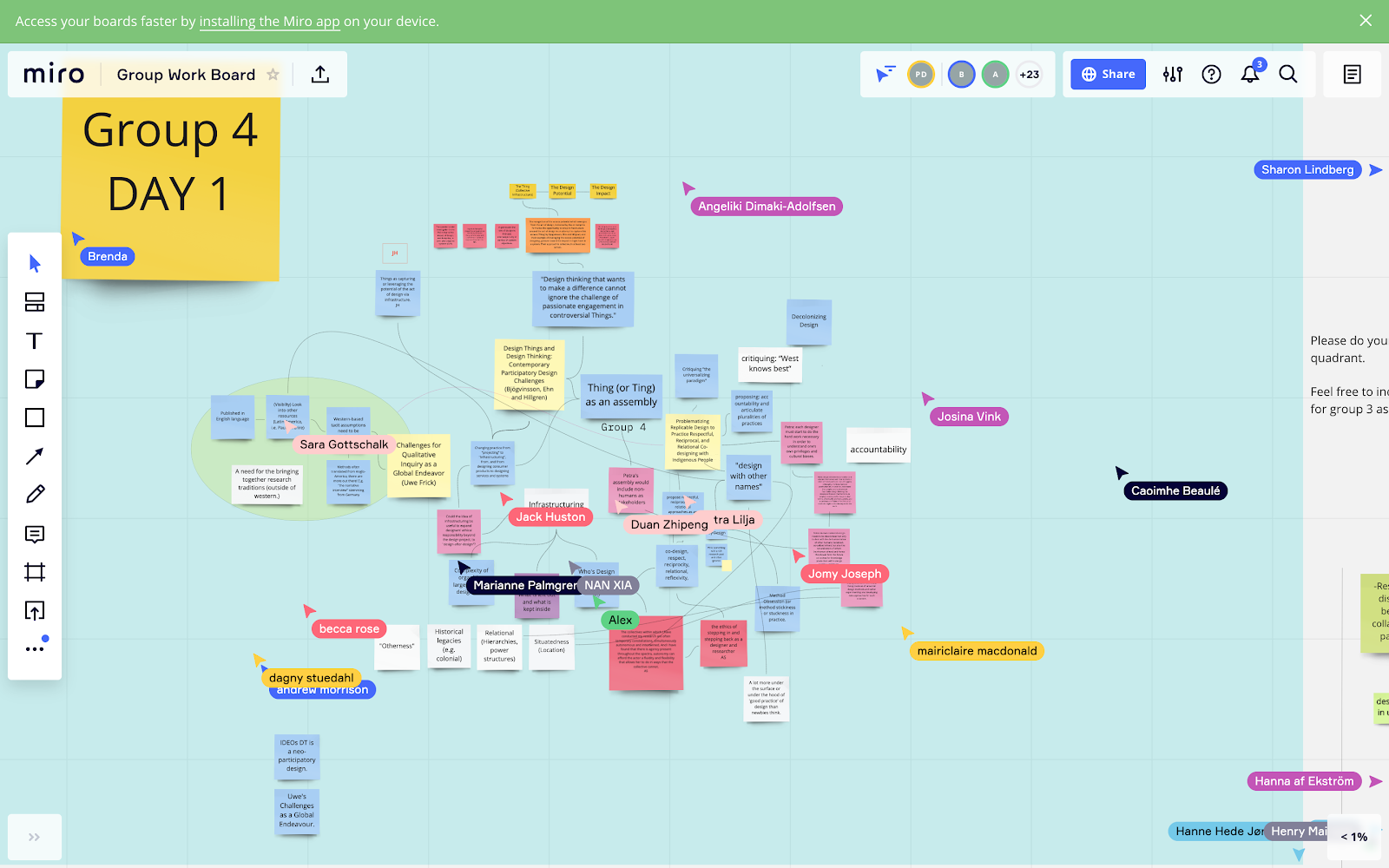Viewport: 1389px width, 868px height.
Task: Select the "Otherness" white note
Action: [397, 647]
